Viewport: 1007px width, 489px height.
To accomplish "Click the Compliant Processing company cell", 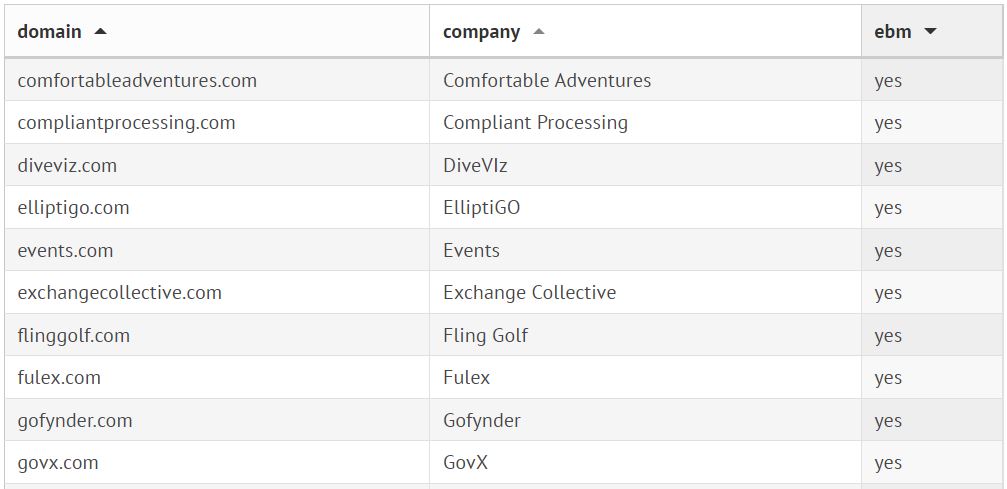I will [535, 123].
